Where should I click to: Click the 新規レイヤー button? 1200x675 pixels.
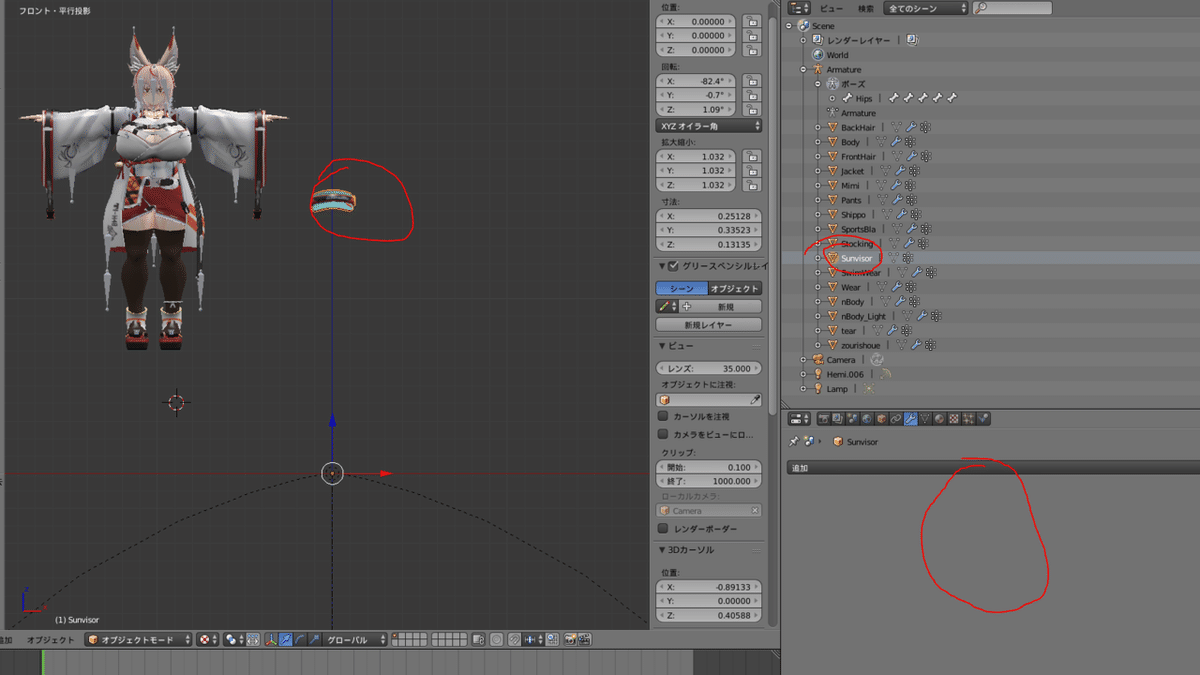pos(709,325)
